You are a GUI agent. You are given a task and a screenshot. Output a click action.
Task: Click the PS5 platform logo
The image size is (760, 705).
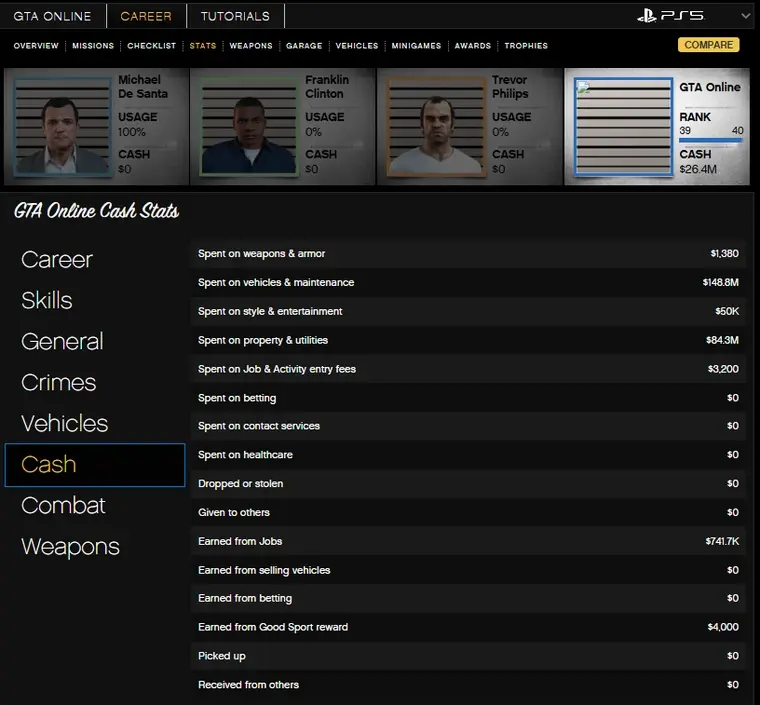669,16
